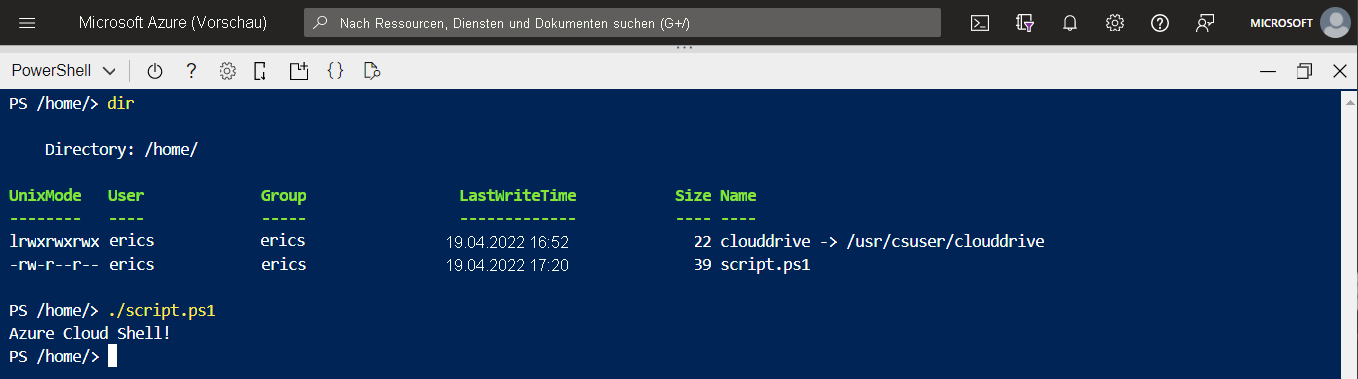
Task: Click the lrwxrwxrwx permission text
Action: coord(54,242)
